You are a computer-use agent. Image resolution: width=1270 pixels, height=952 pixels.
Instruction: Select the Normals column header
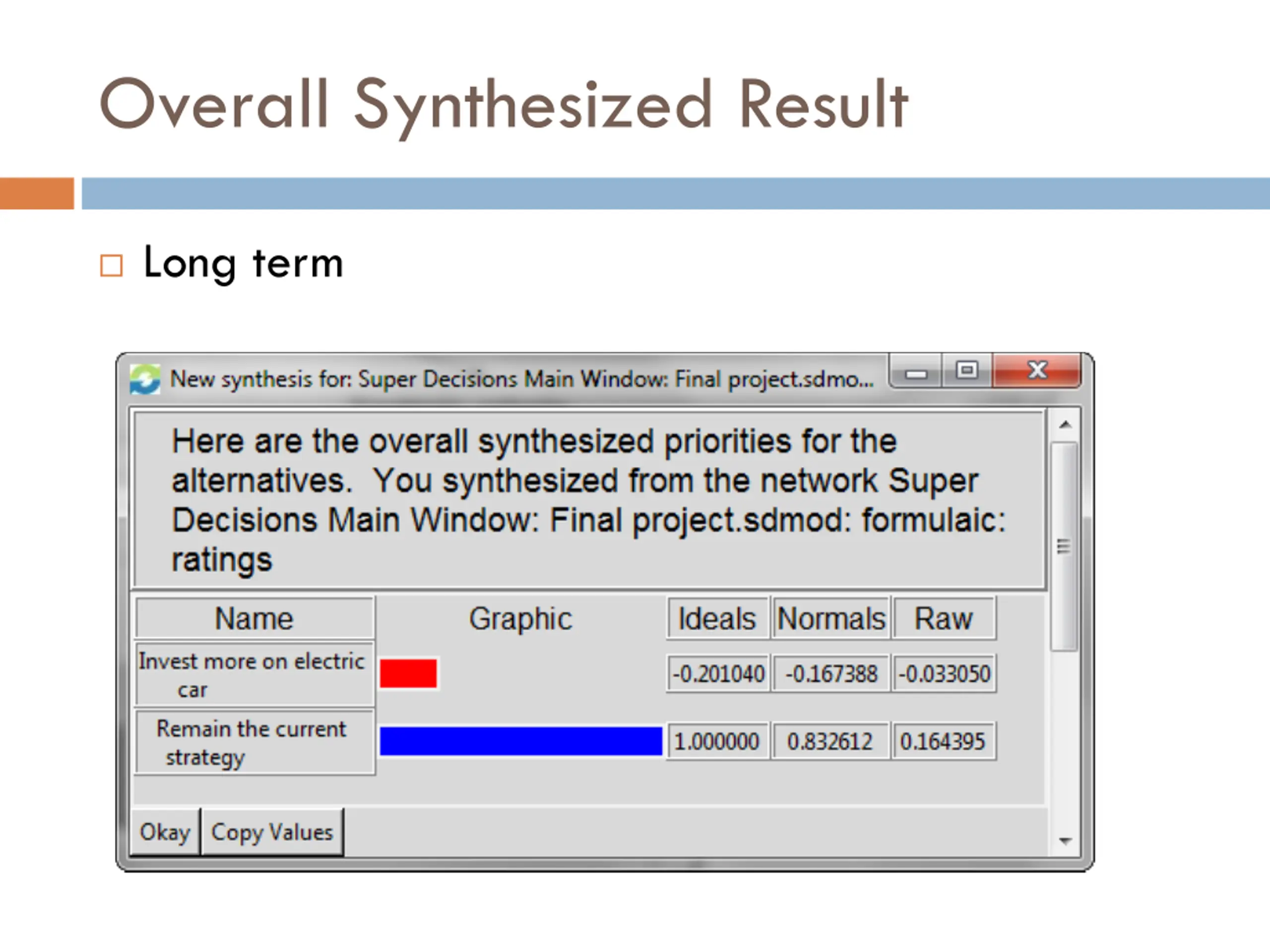831,619
